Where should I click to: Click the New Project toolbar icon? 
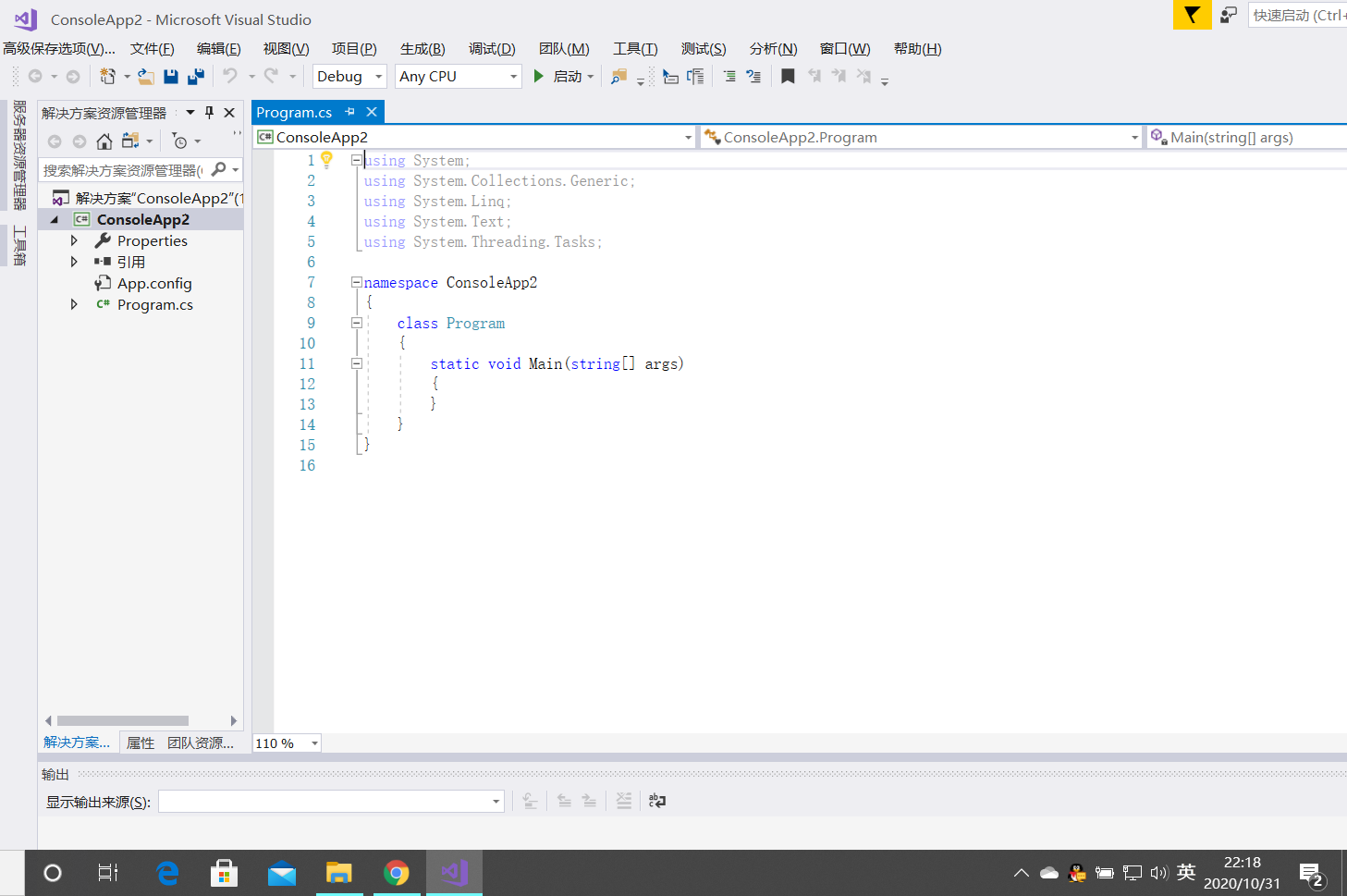[x=108, y=77]
